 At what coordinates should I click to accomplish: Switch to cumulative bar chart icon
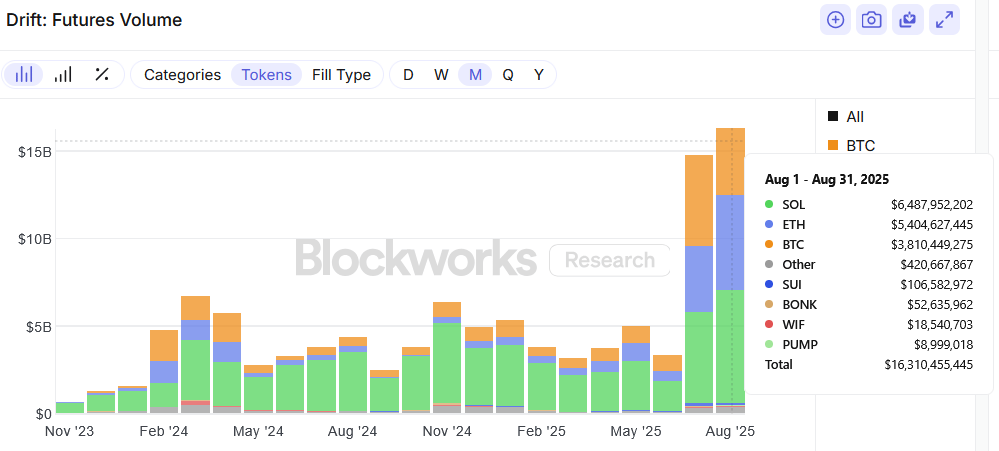coord(63,75)
